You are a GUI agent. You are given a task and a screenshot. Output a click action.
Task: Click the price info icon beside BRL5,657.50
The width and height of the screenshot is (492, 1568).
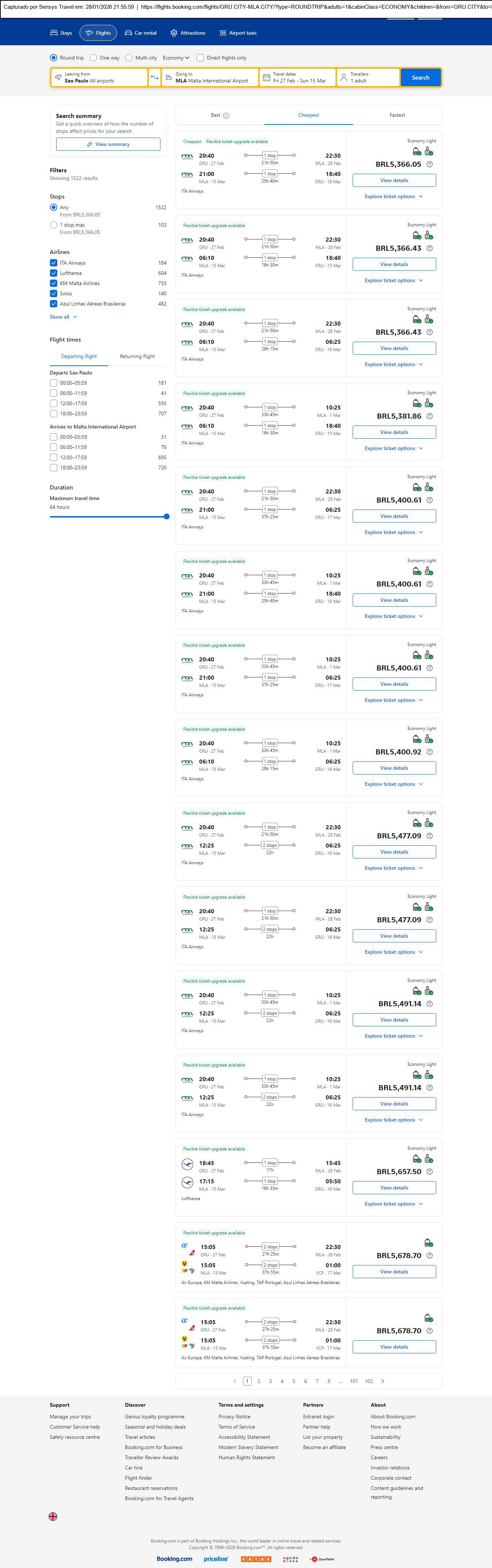coord(429,1171)
